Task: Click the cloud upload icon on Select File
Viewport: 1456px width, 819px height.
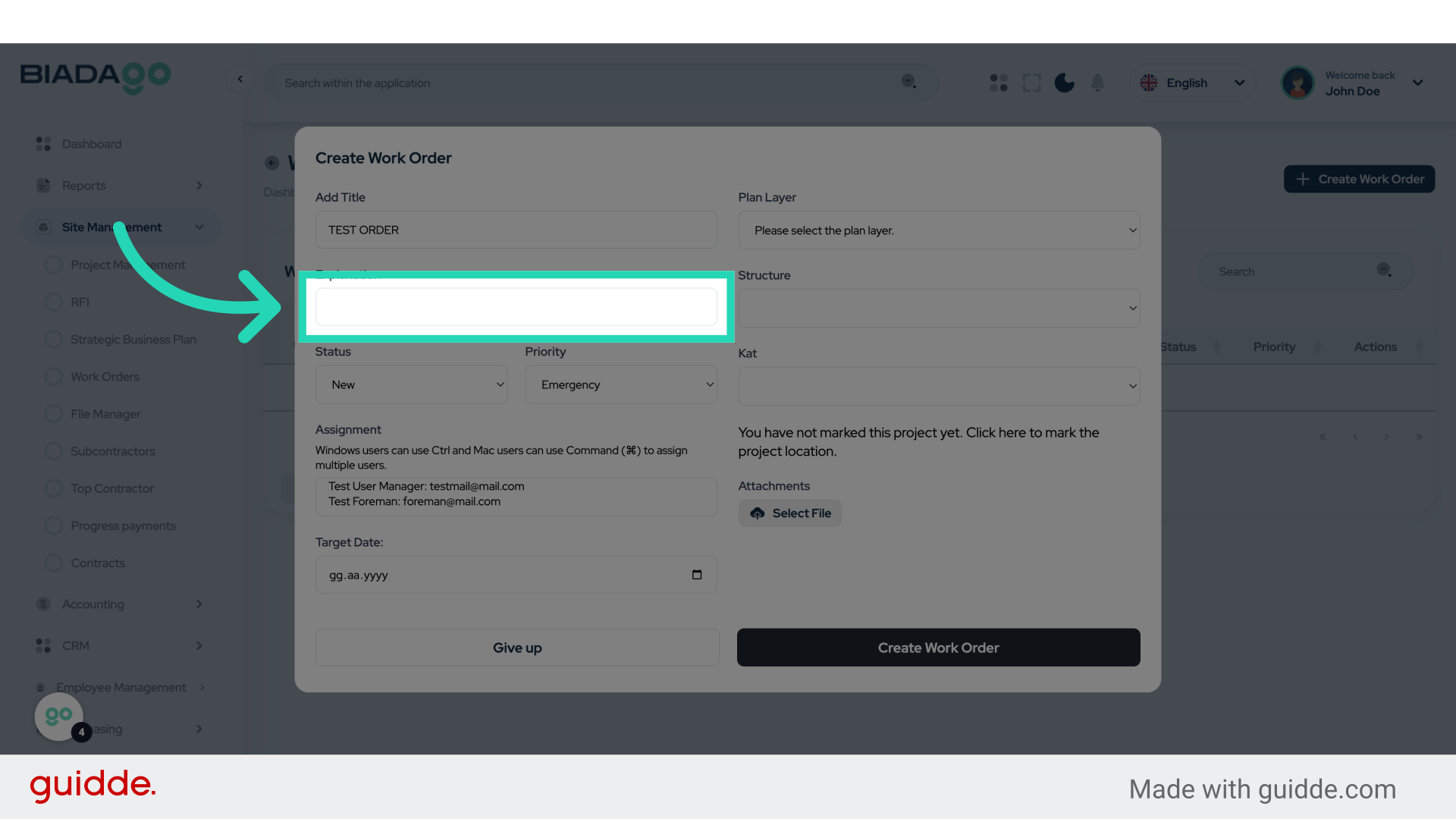Action: point(757,513)
